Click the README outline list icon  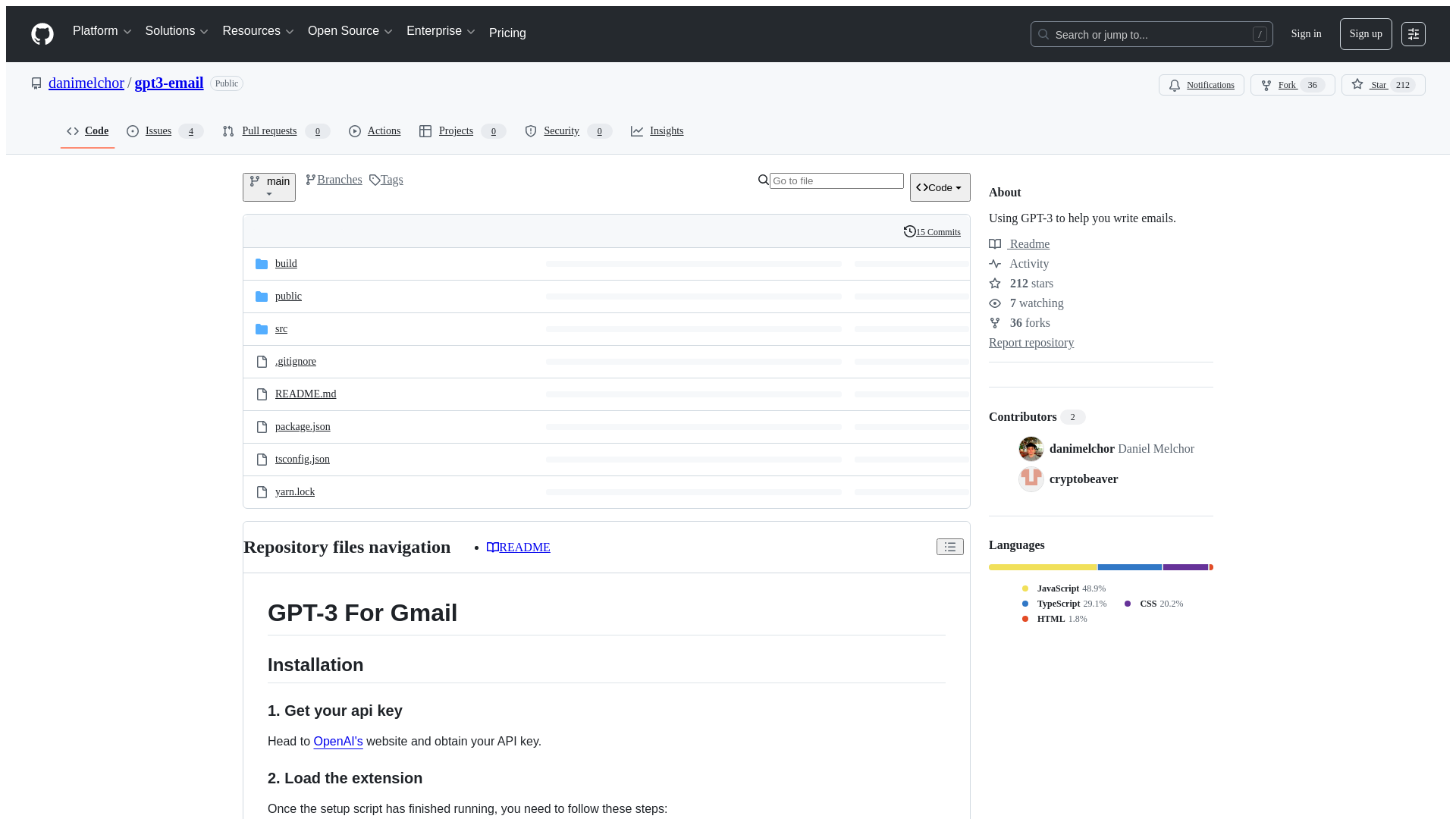(x=949, y=547)
